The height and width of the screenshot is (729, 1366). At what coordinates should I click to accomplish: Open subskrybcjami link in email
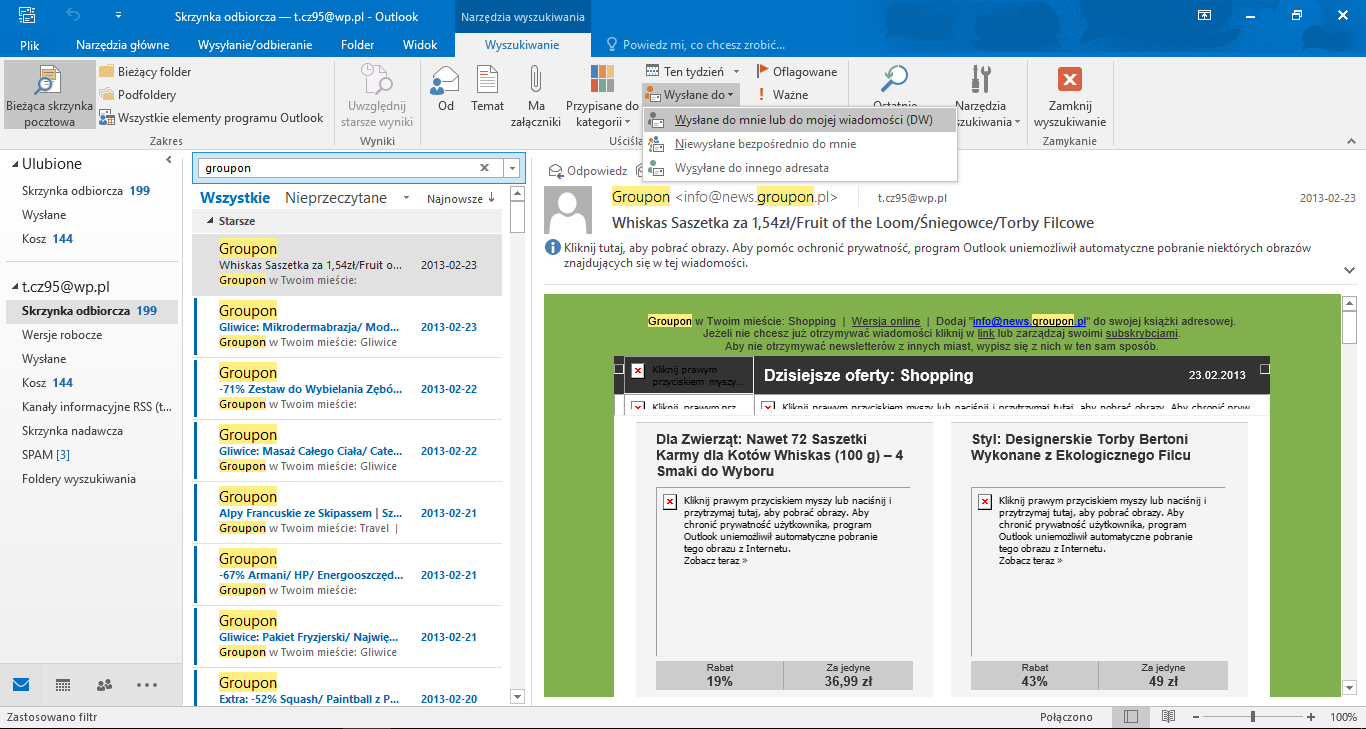pos(1142,333)
